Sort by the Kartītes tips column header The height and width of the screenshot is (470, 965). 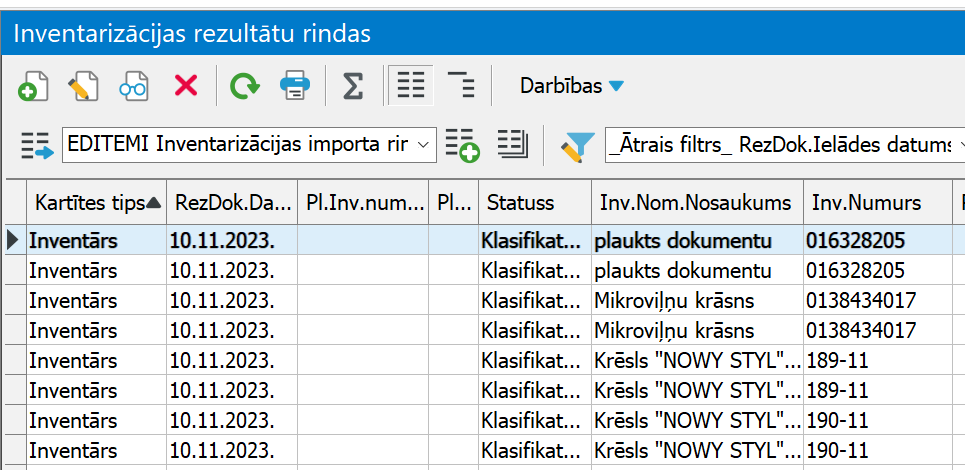pyautogui.click(x=97, y=202)
